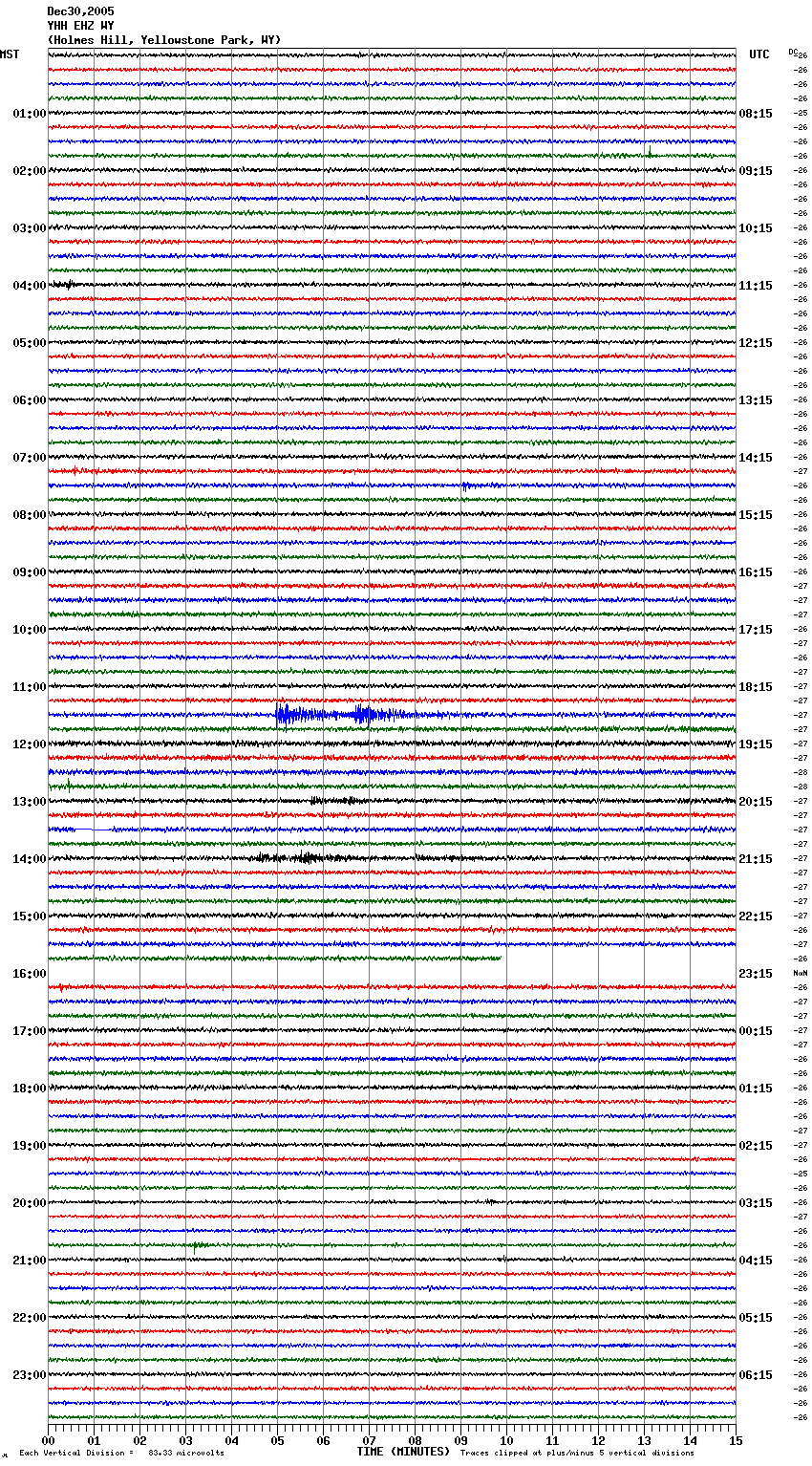Select the 12:00 MST row label

30,744
